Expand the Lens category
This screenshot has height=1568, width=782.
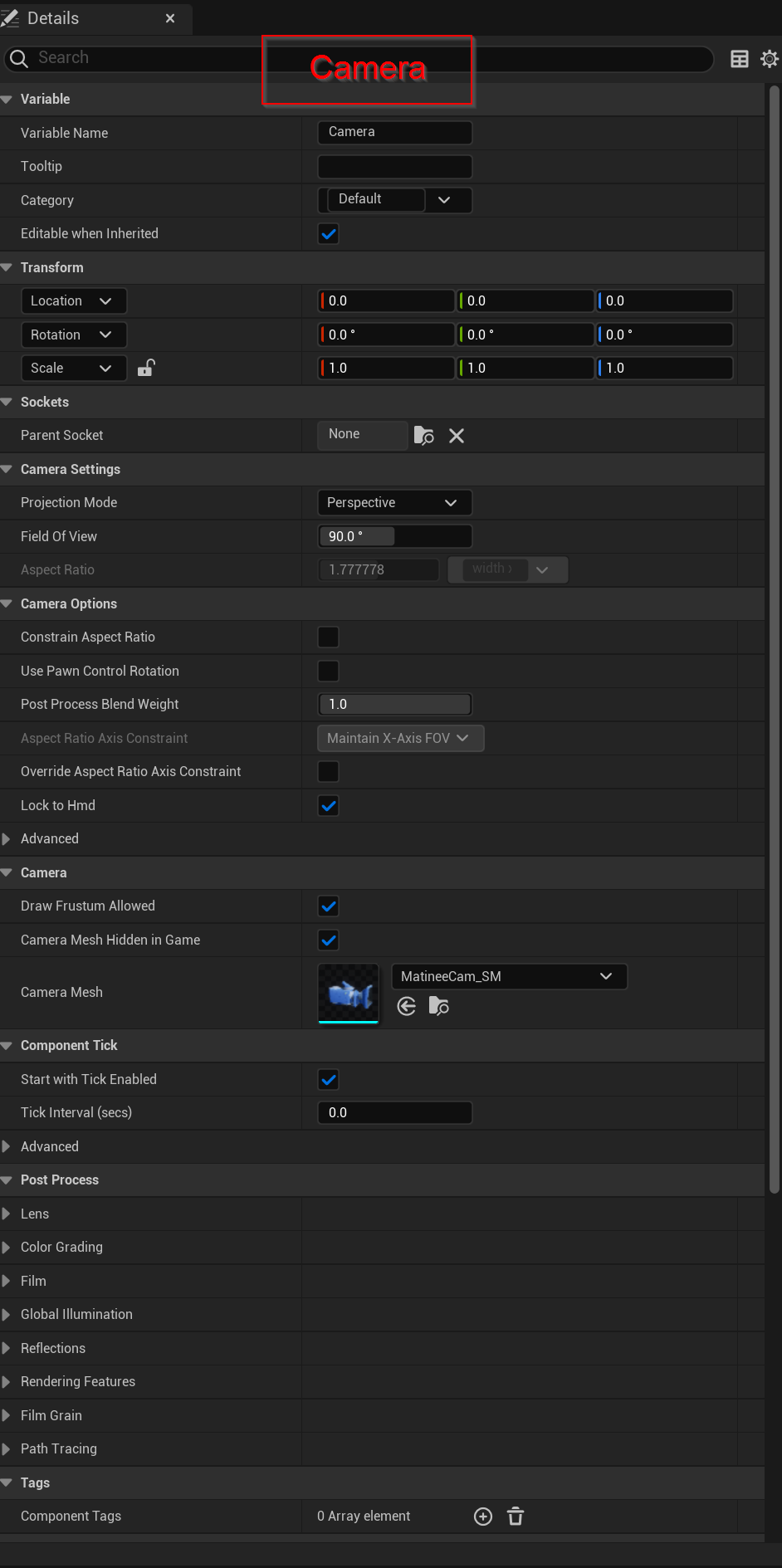click(x=7, y=1214)
